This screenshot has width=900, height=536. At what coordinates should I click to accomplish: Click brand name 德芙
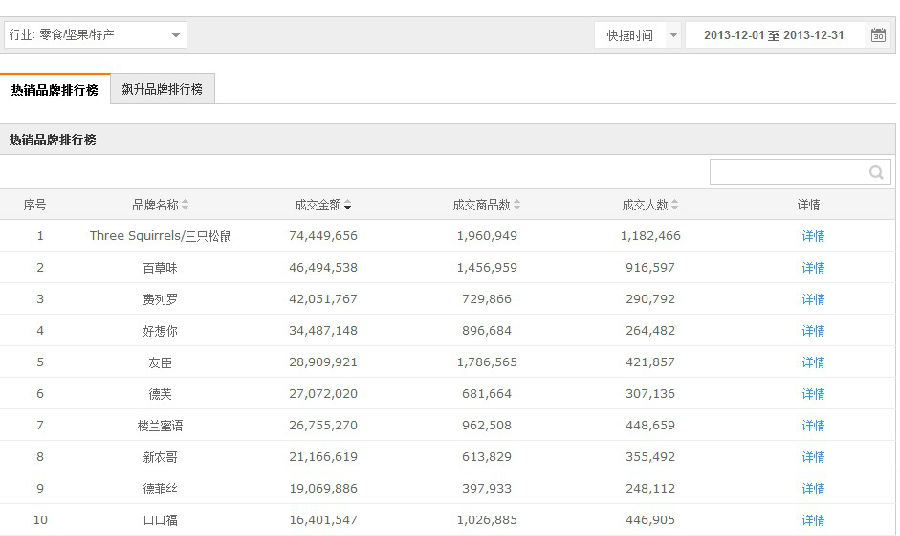pos(160,394)
